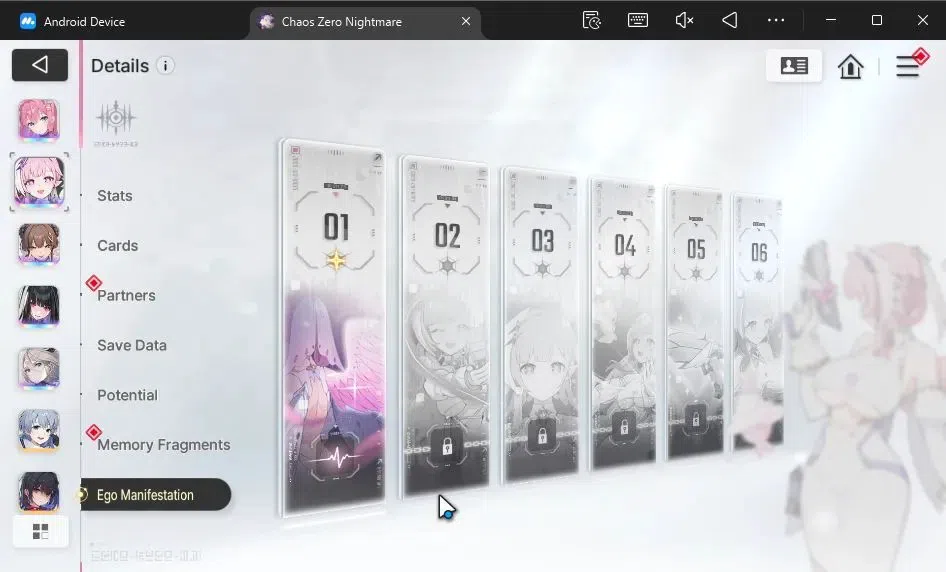Open Ego Manifestation card 01
Screen dimensions: 946x572
click(334, 329)
